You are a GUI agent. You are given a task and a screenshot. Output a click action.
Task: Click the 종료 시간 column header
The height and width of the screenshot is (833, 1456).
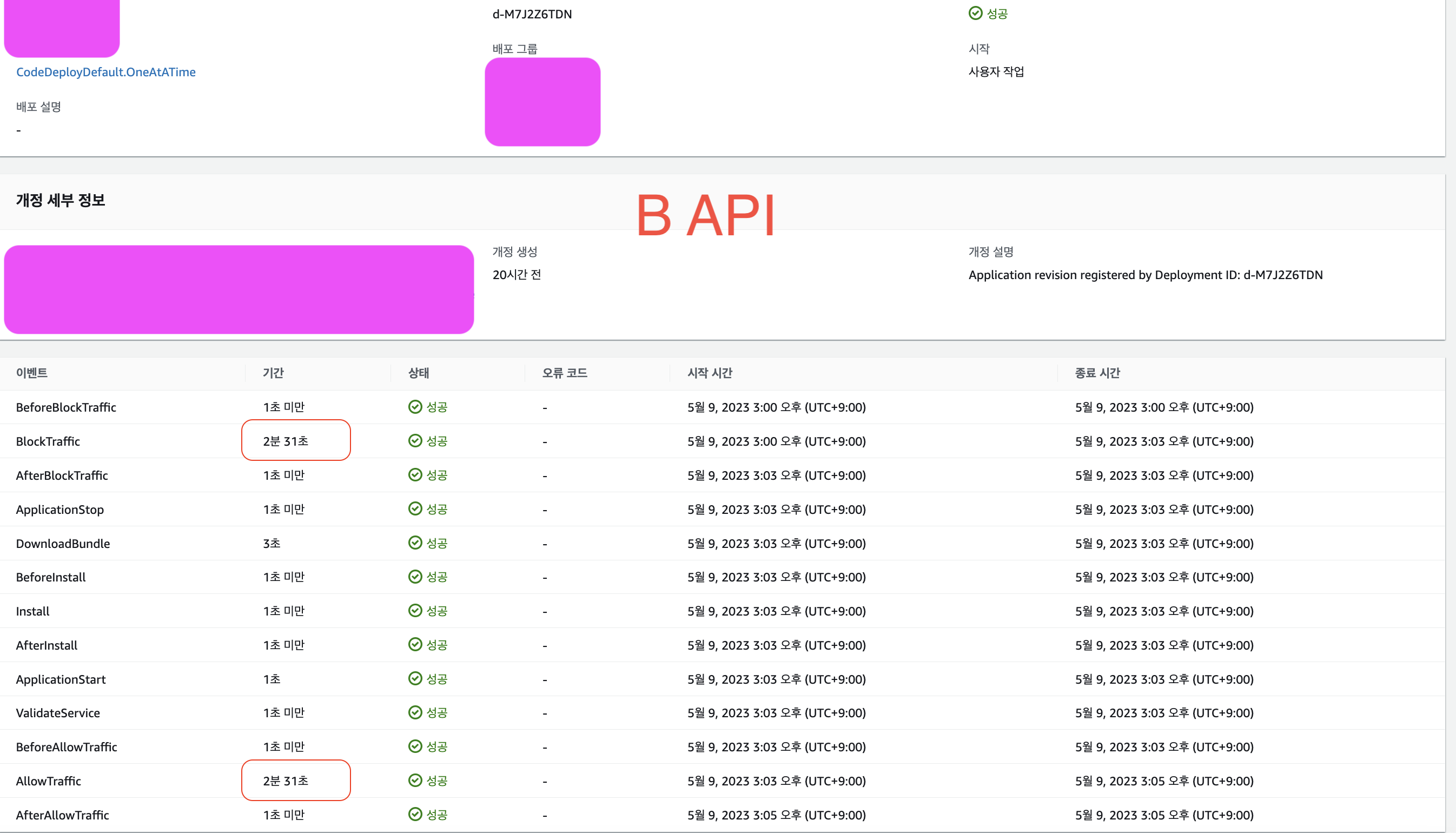coord(1097,373)
